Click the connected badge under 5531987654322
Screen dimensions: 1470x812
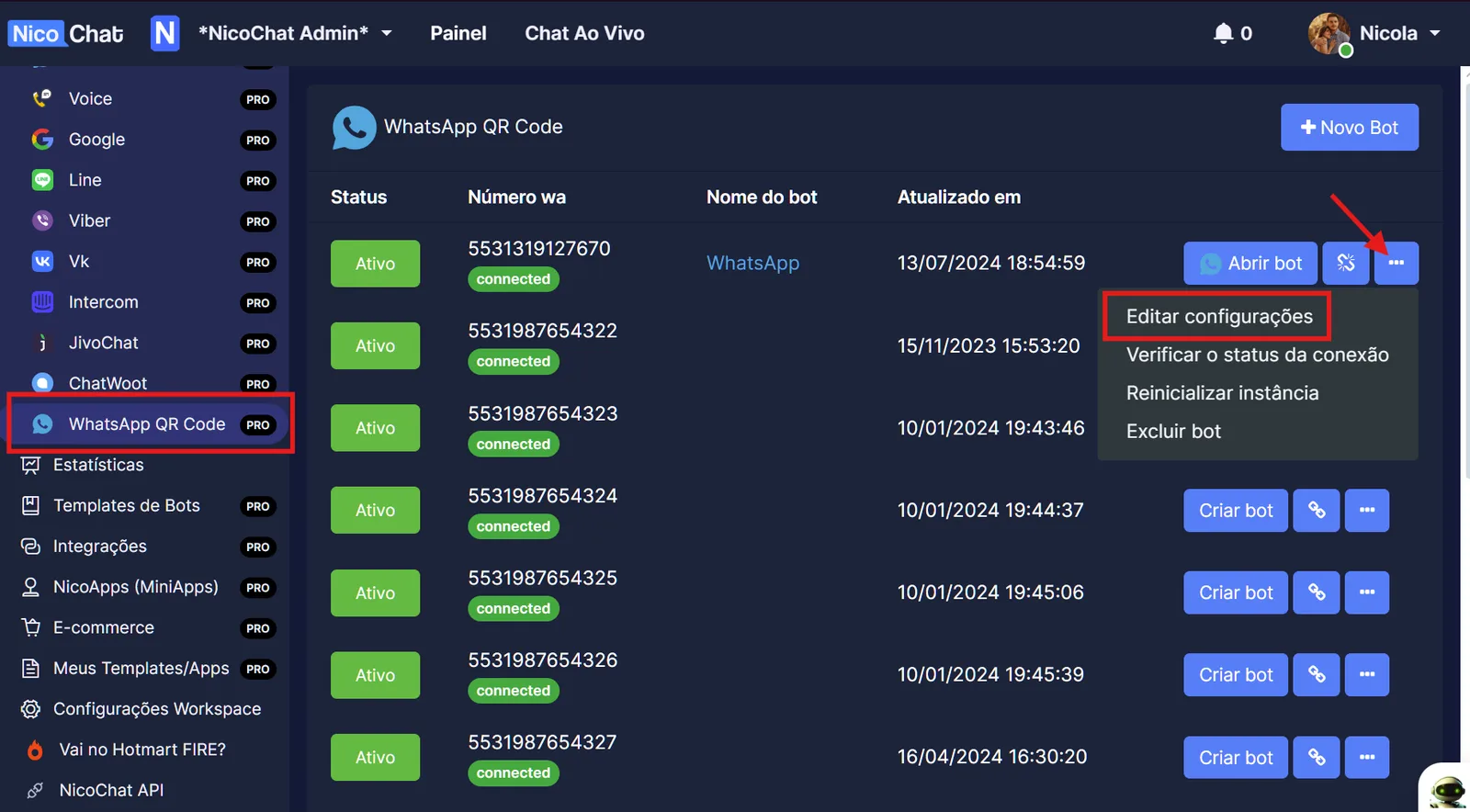(513, 361)
